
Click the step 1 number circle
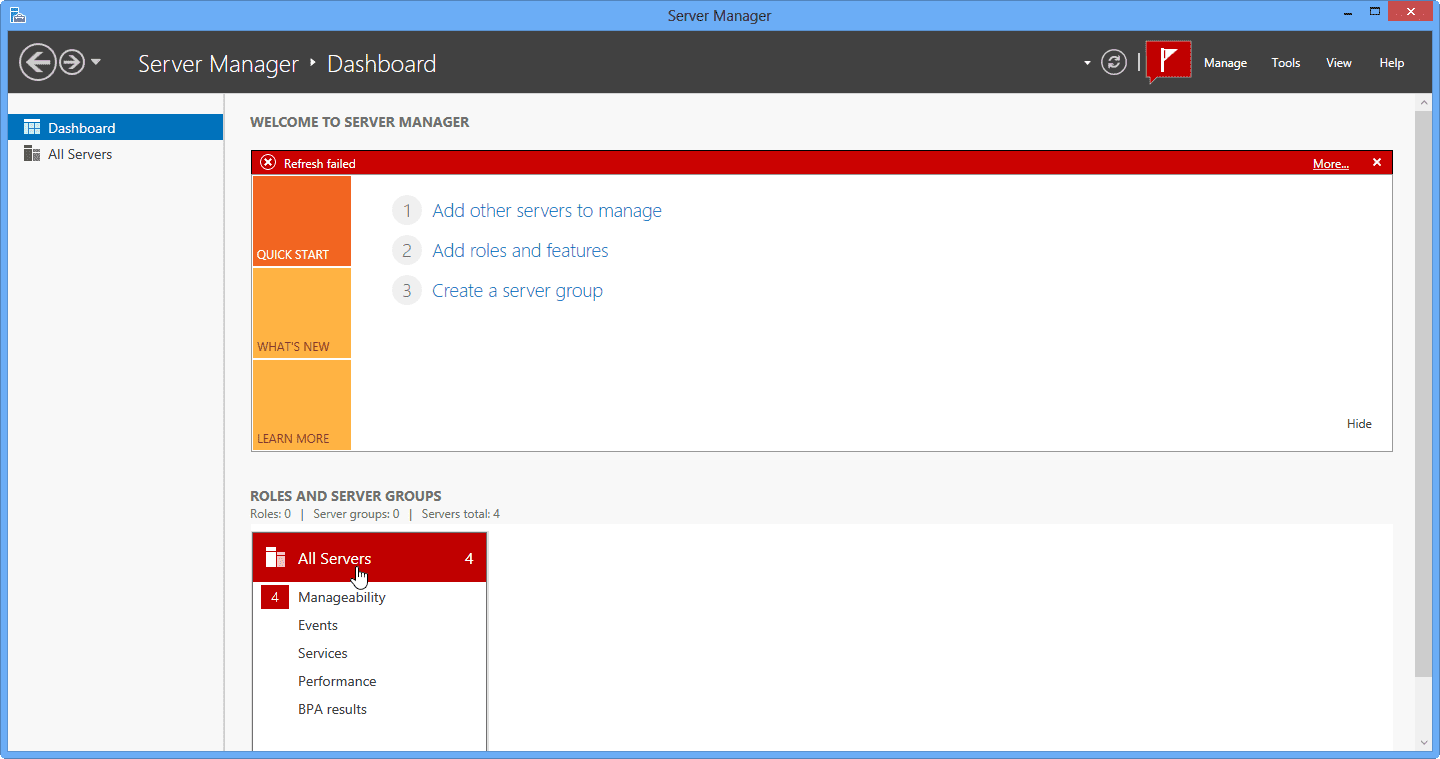click(x=407, y=211)
